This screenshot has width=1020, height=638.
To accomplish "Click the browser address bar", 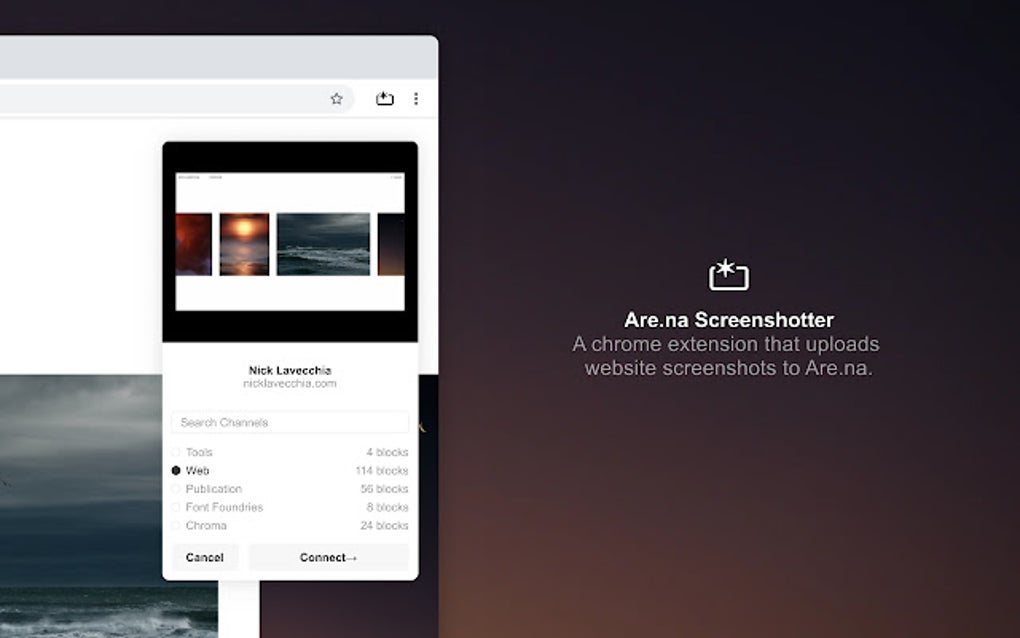I will tap(176, 99).
